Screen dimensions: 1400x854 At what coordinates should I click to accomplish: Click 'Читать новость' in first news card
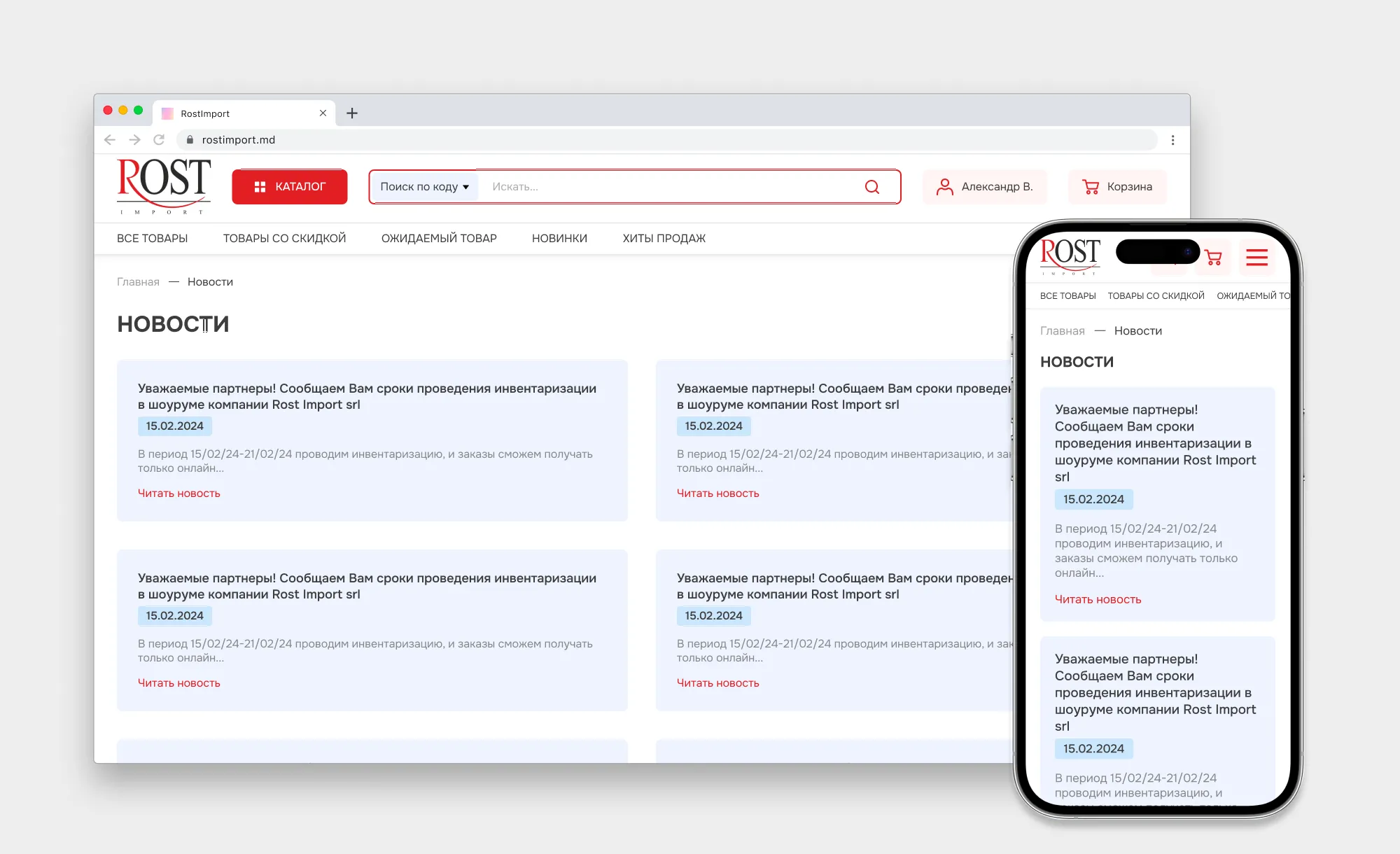coord(179,493)
